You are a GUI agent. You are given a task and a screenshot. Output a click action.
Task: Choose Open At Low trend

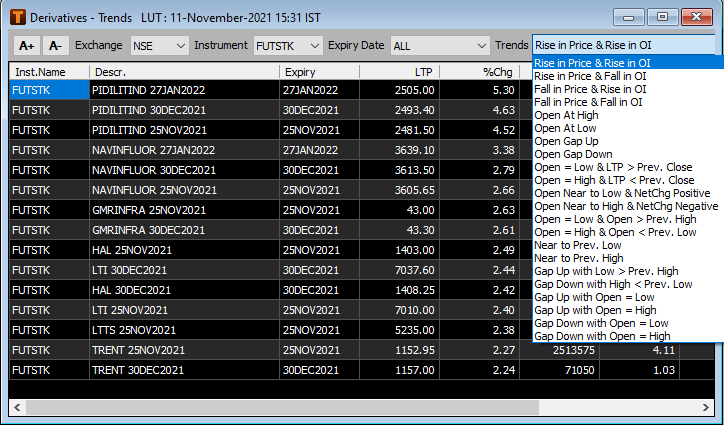pos(628,128)
